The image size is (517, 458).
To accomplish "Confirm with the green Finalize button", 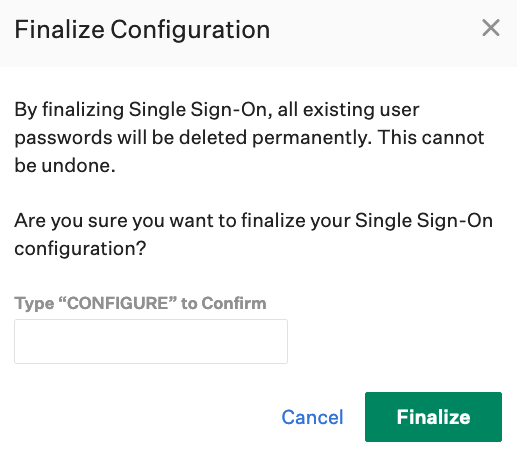I will click(433, 417).
